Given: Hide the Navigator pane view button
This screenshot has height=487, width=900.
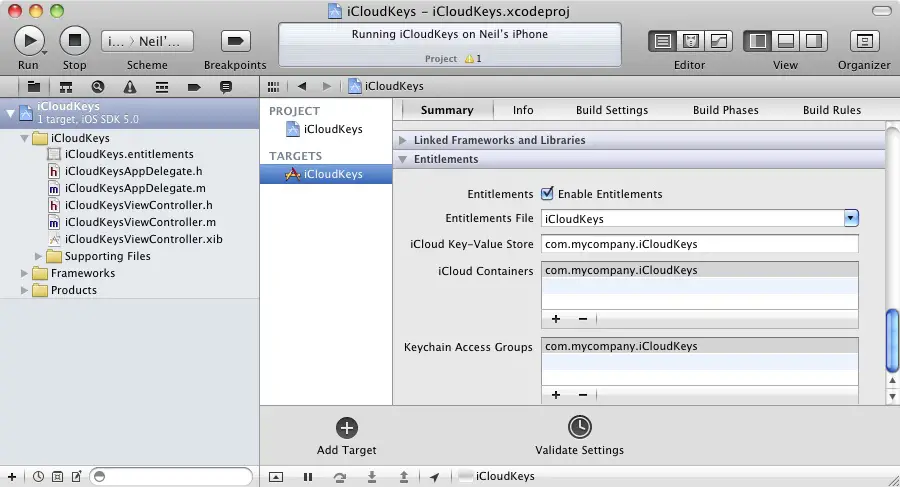Looking at the screenshot, I should point(758,41).
